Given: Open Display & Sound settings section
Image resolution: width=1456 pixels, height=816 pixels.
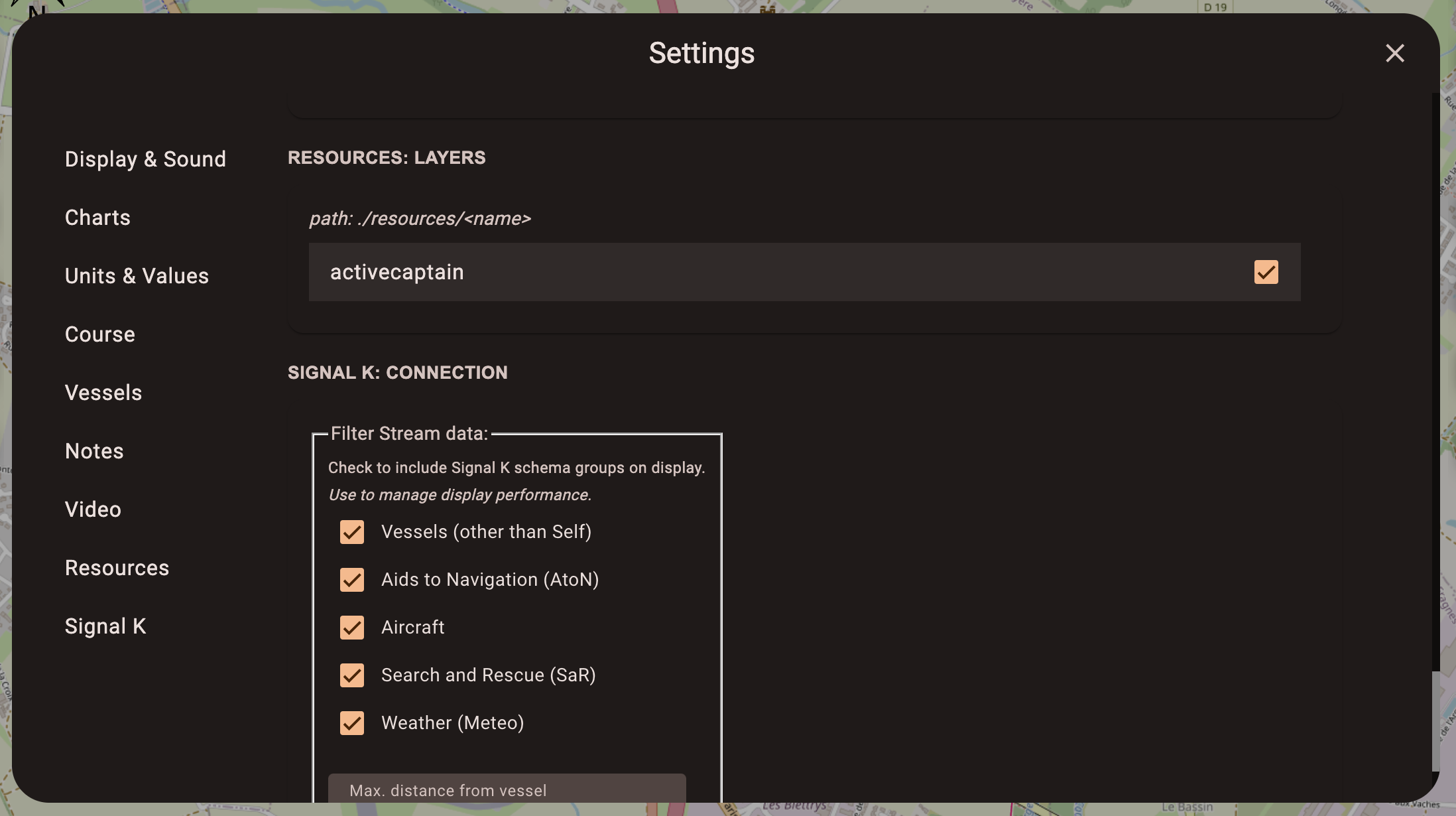Looking at the screenshot, I should (x=145, y=159).
